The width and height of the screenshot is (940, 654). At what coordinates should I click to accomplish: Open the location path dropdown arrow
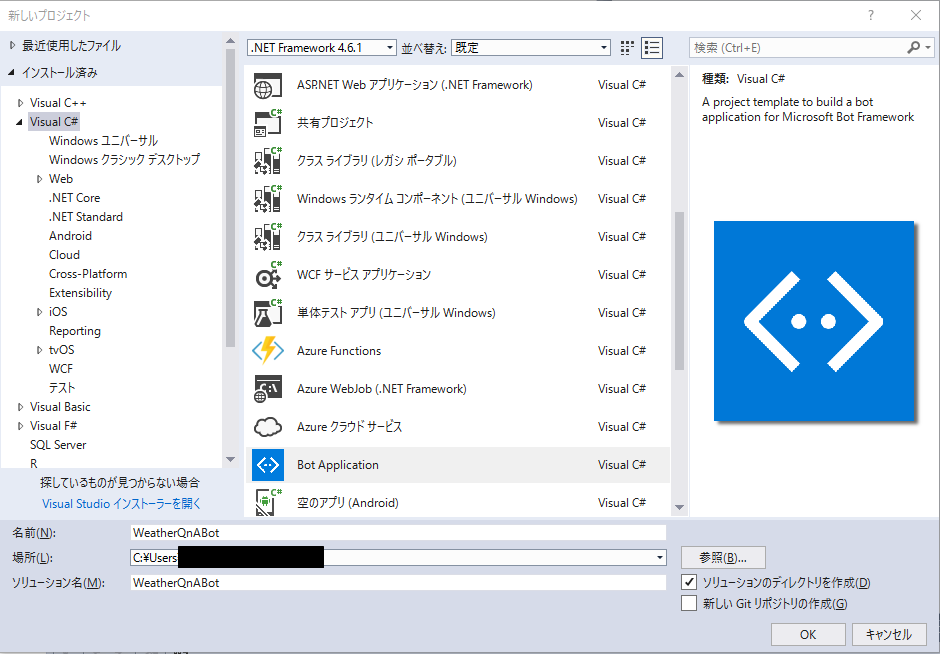pos(659,557)
